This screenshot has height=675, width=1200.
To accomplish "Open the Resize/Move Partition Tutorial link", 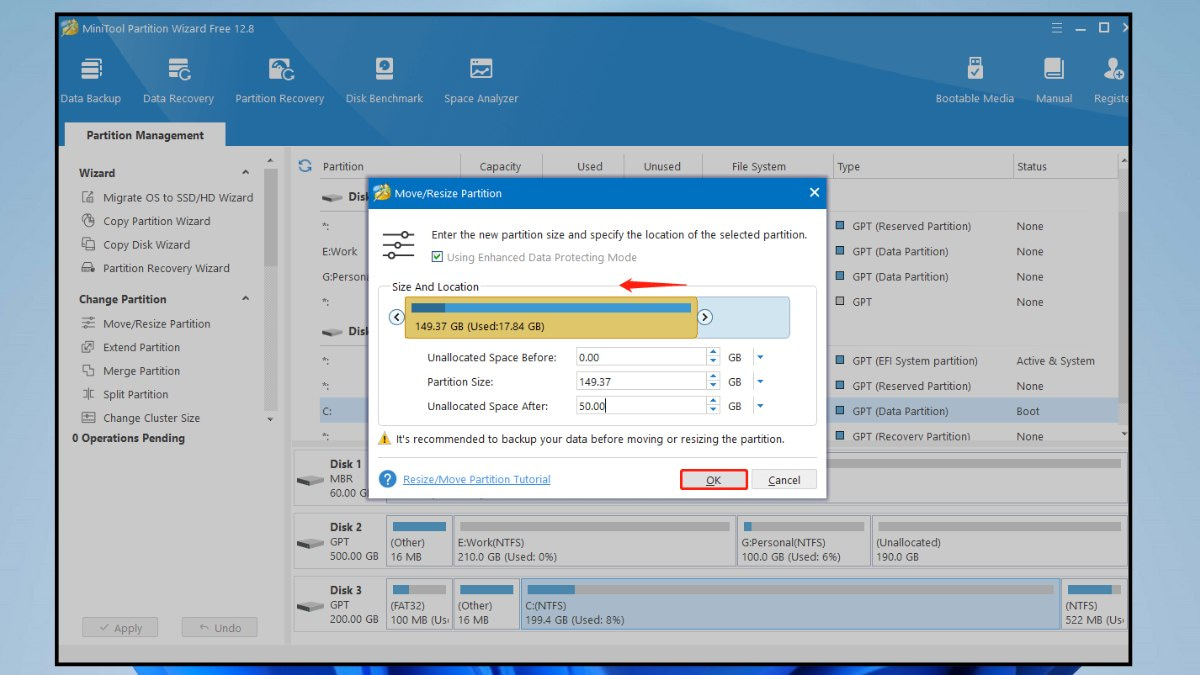I will [x=476, y=479].
